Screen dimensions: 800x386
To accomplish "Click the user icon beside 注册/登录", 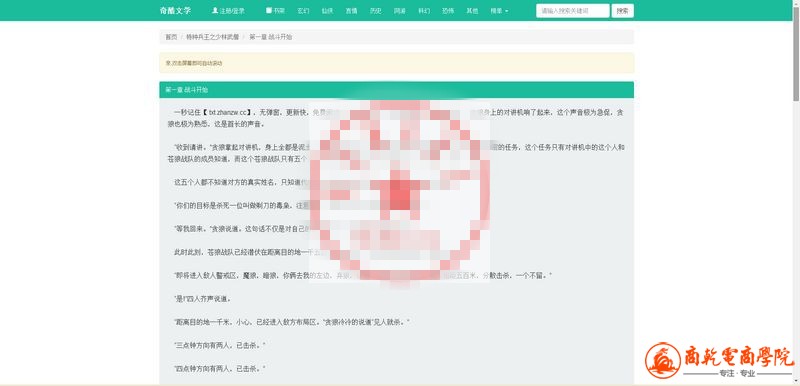I will click(215, 10).
